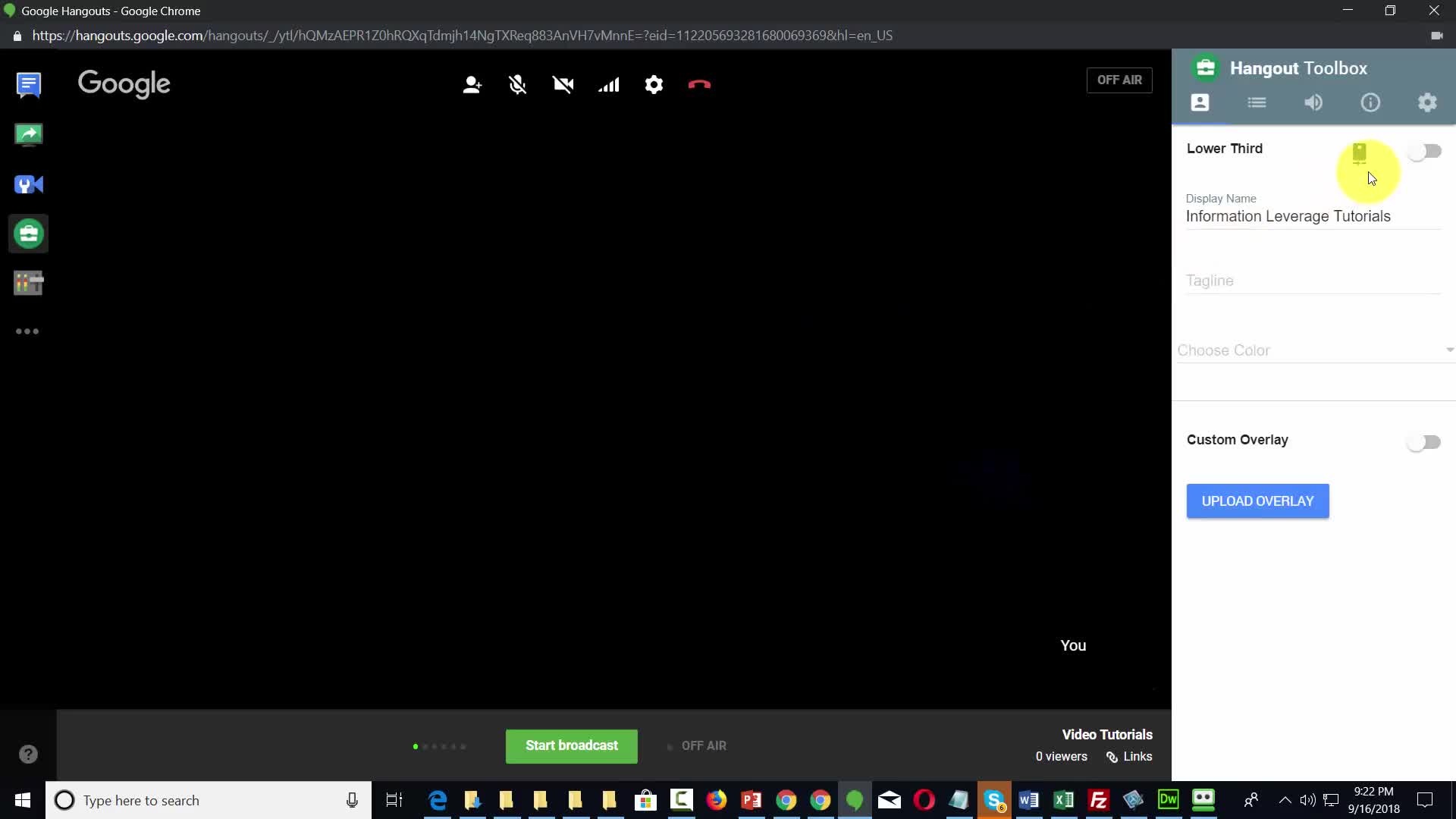Hang up with the red phone icon
1456x819 pixels.
pyautogui.click(x=699, y=84)
